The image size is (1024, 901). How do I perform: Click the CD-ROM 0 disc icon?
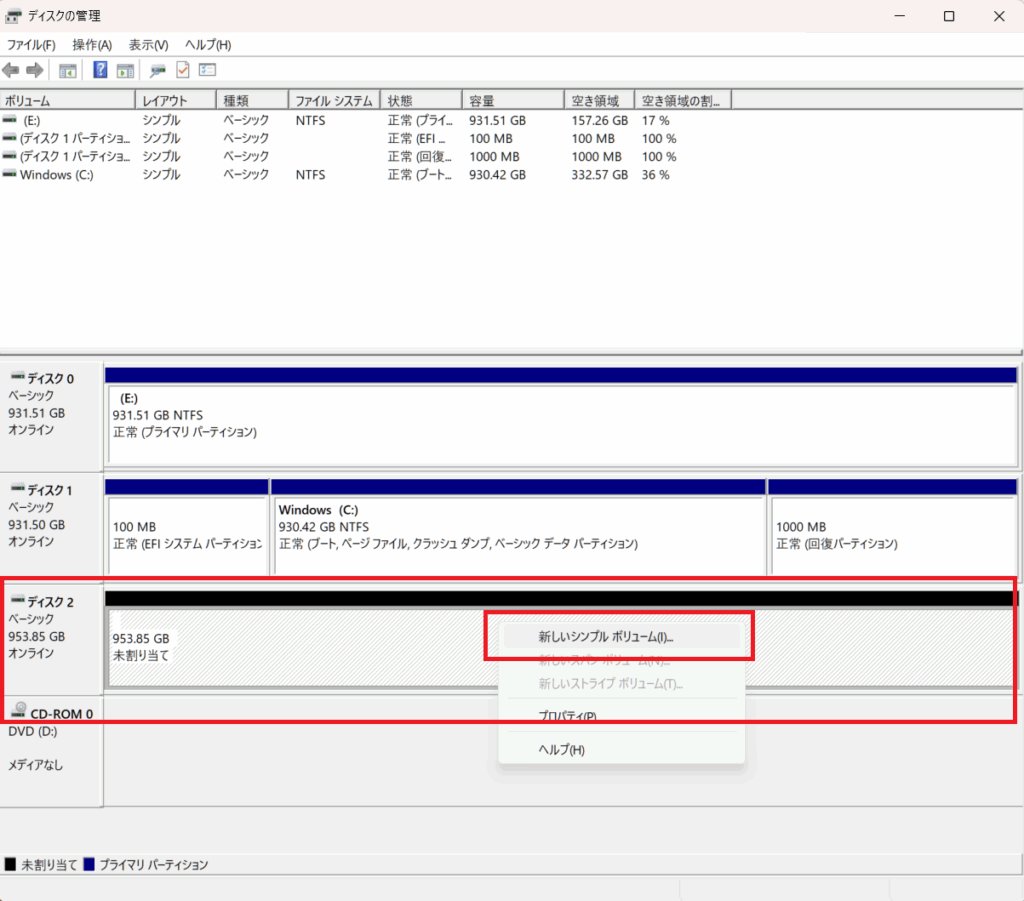tap(20, 710)
